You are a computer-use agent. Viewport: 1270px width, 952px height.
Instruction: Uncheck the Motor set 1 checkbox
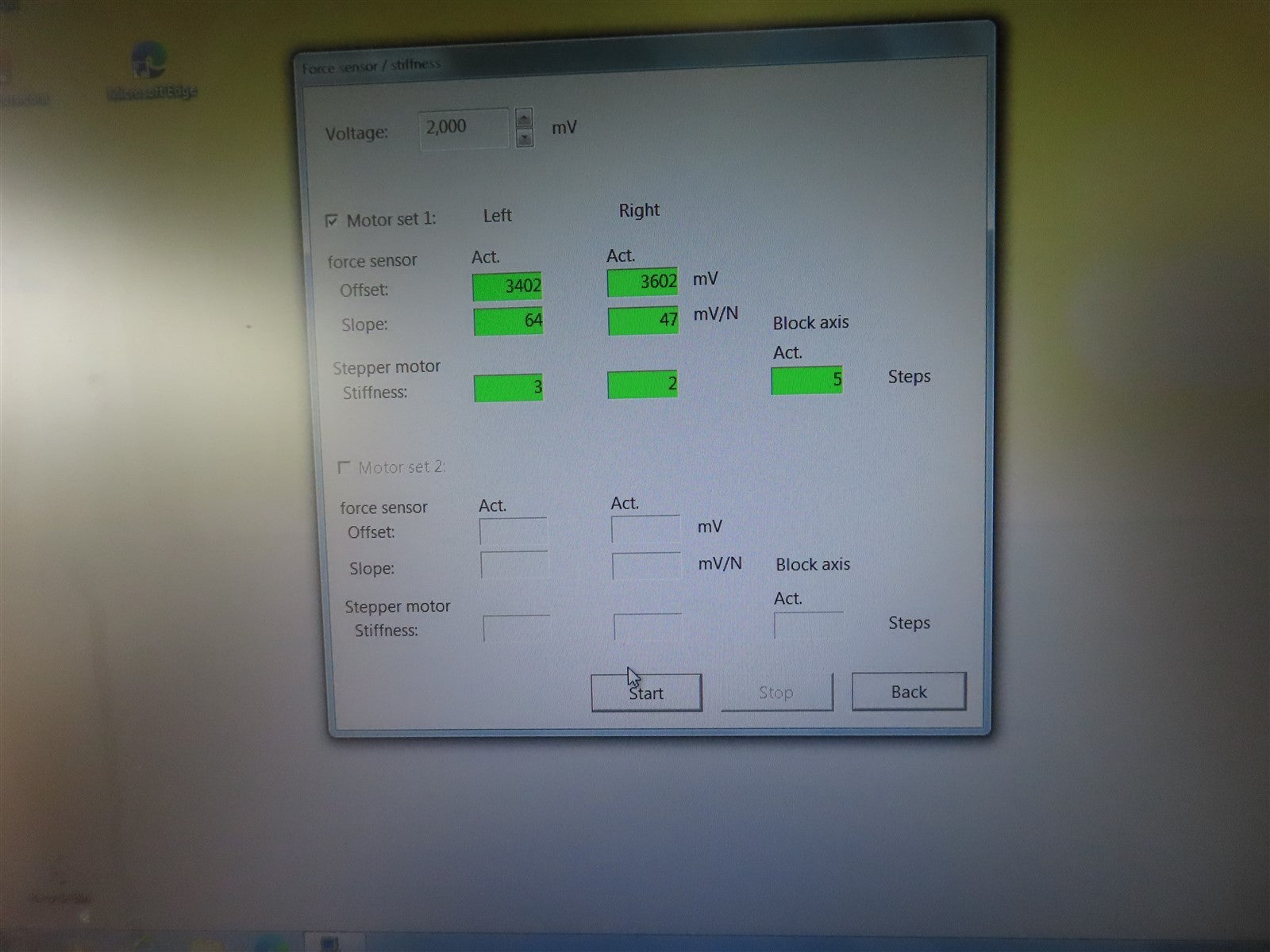(332, 221)
